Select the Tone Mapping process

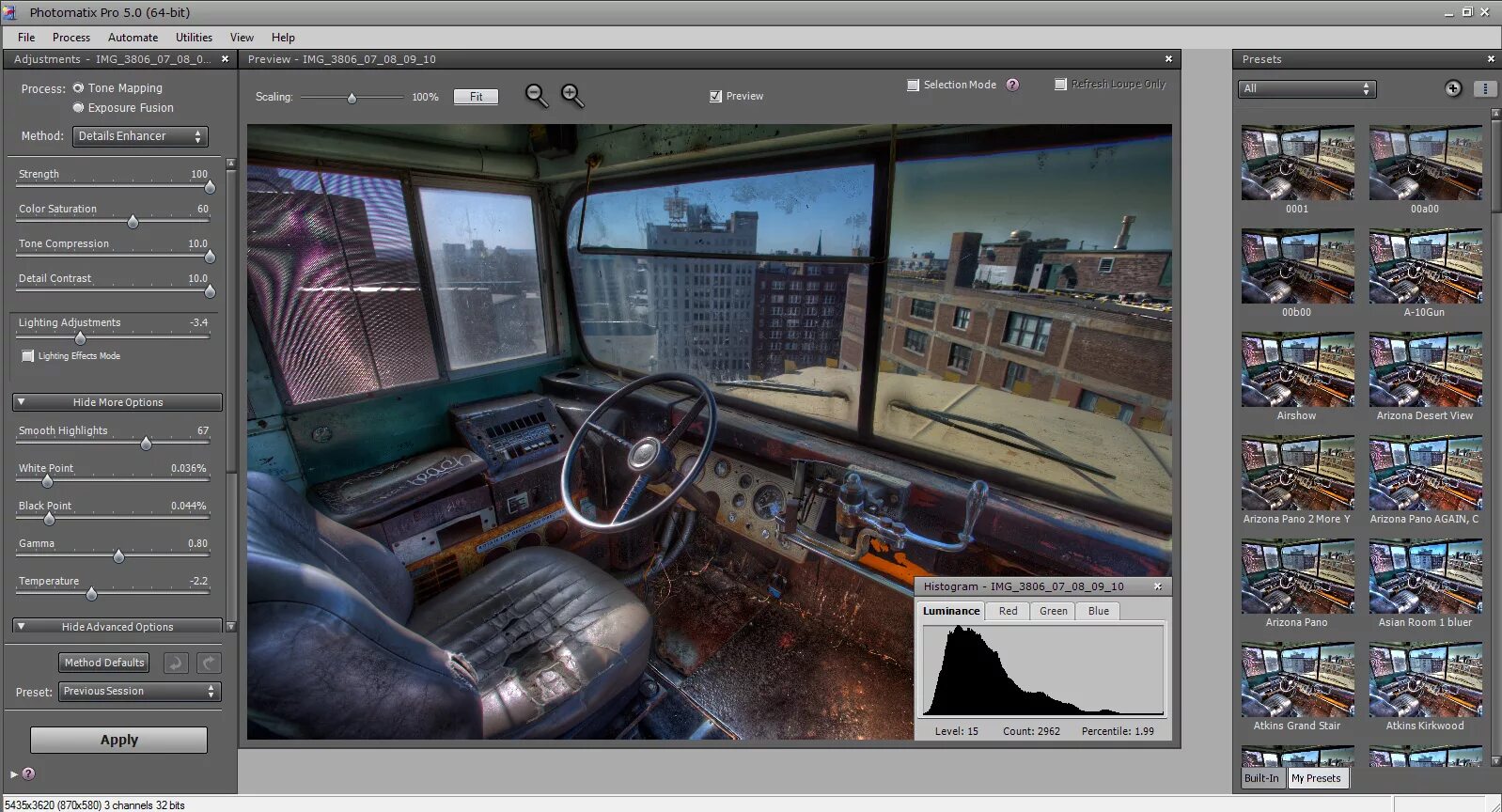[79, 88]
